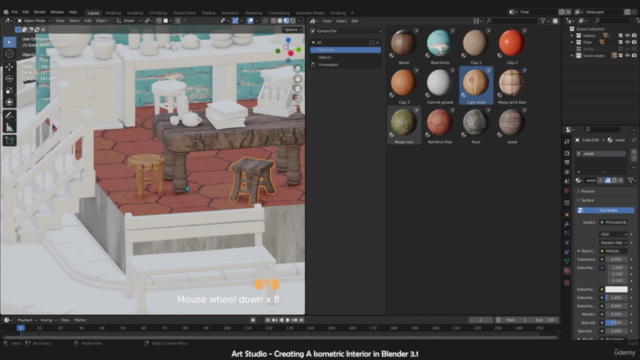Play the animation forward

pos(288,320)
